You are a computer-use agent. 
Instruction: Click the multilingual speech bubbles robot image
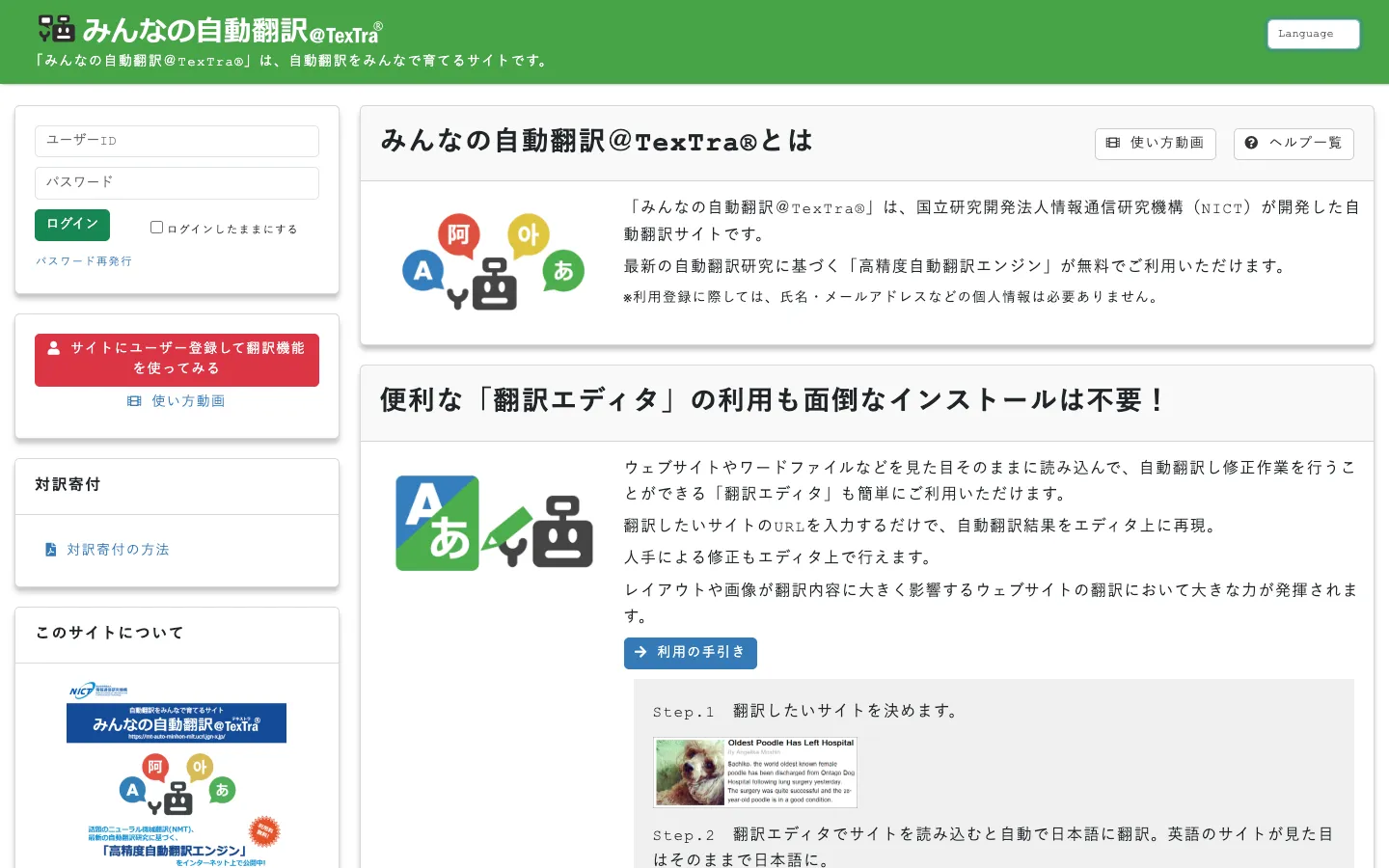click(x=493, y=262)
